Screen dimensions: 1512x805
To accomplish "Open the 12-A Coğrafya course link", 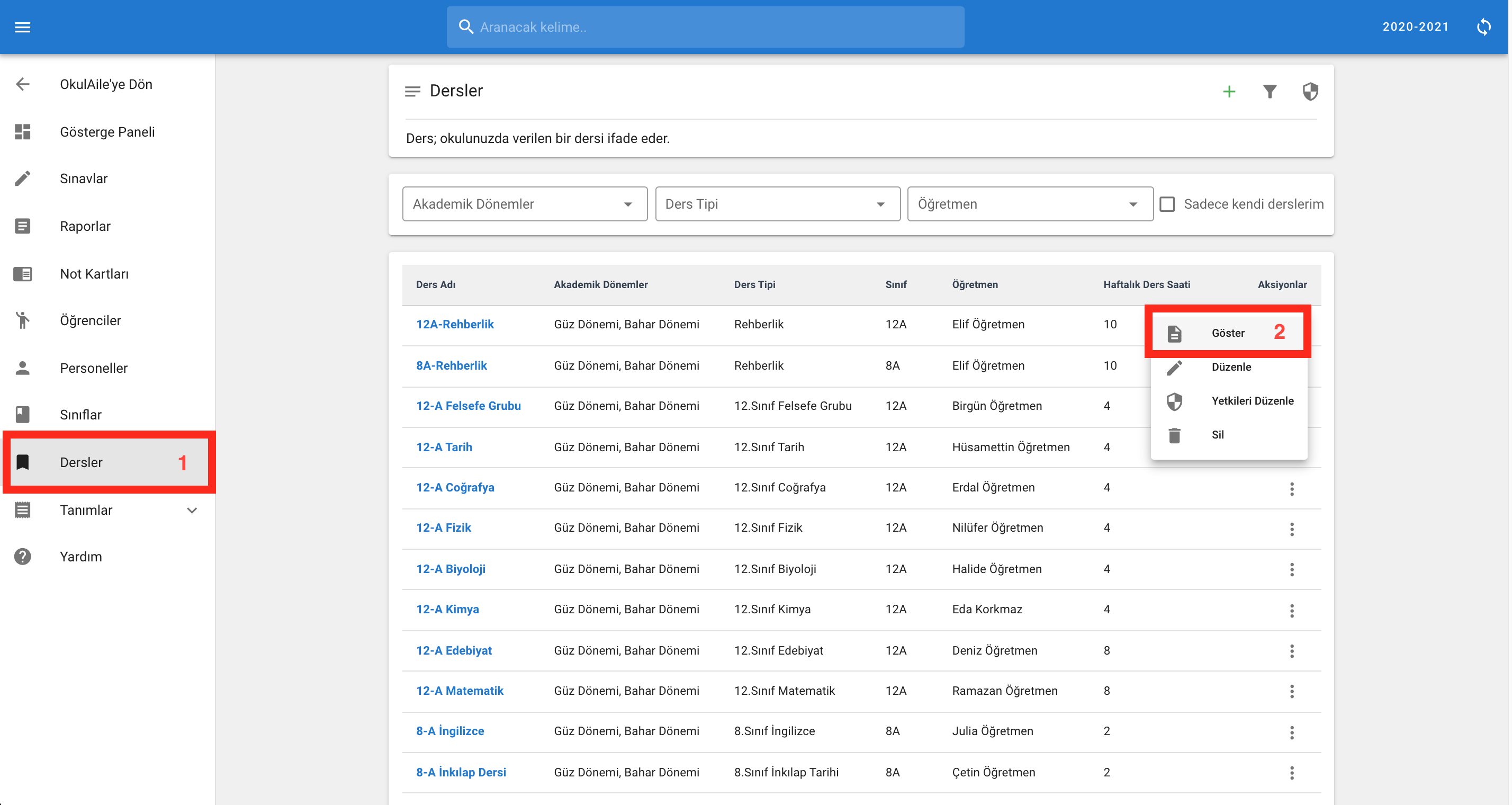I will (x=455, y=487).
